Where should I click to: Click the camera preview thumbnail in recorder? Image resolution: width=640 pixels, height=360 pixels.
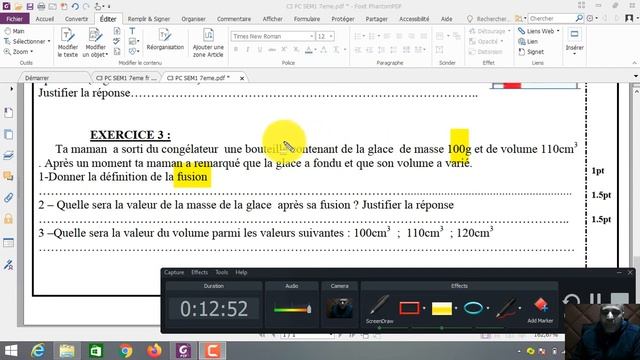point(339,308)
